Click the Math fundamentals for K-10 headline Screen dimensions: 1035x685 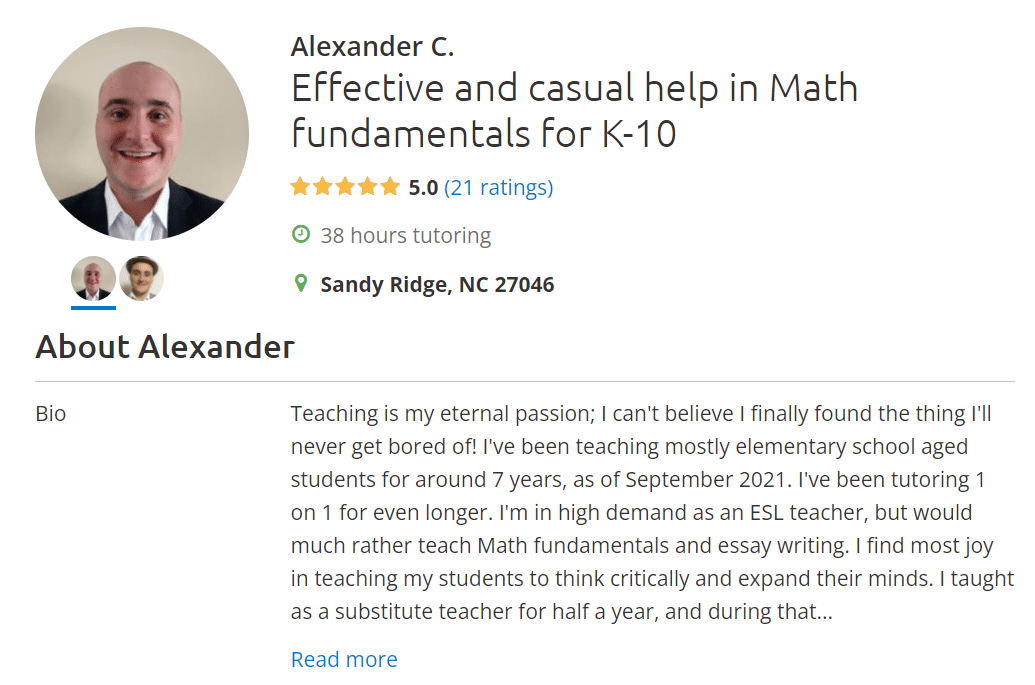[x=574, y=110]
